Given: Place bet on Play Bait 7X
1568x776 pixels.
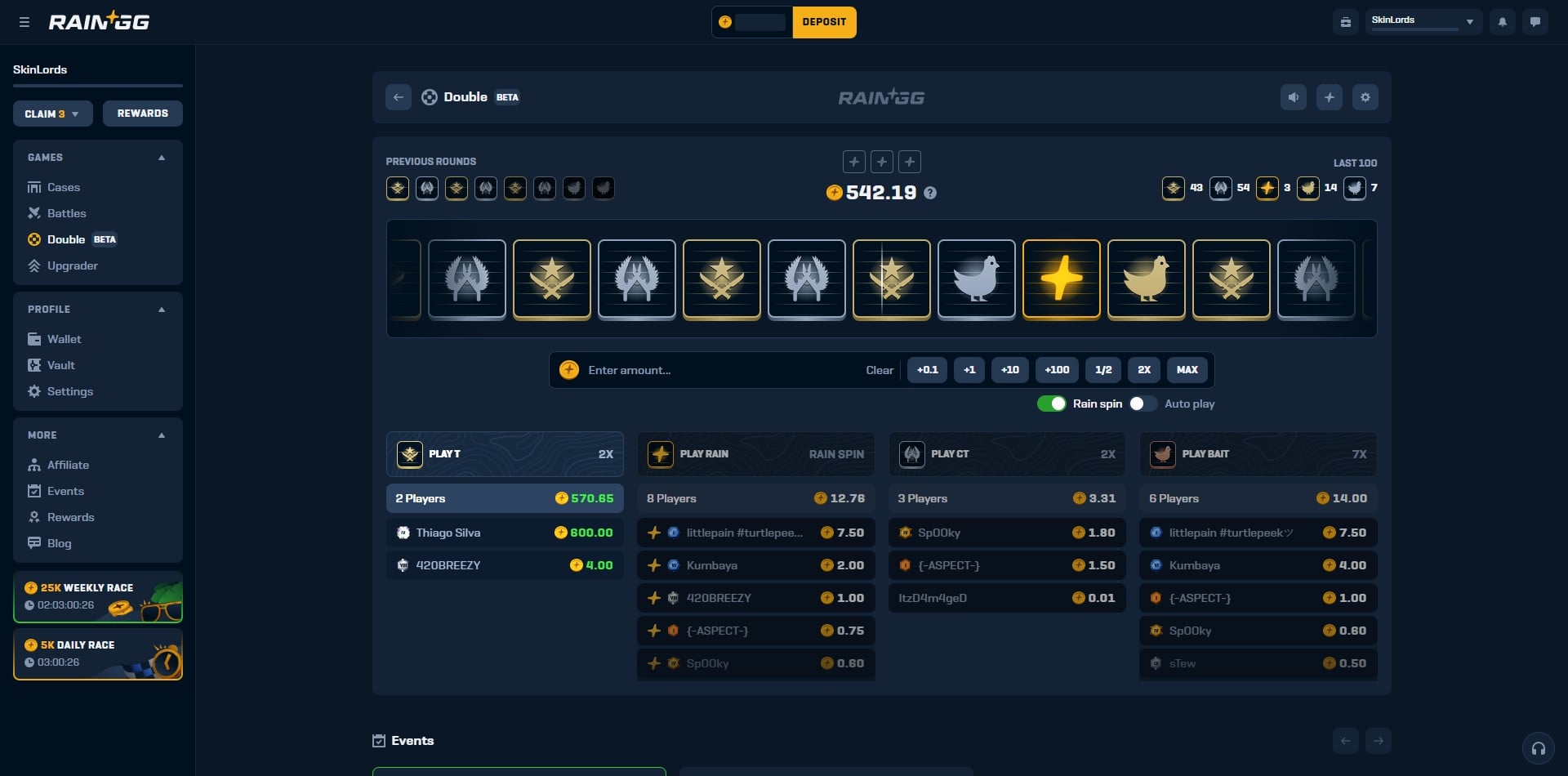Looking at the screenshot, I should tap(1258, 454).
